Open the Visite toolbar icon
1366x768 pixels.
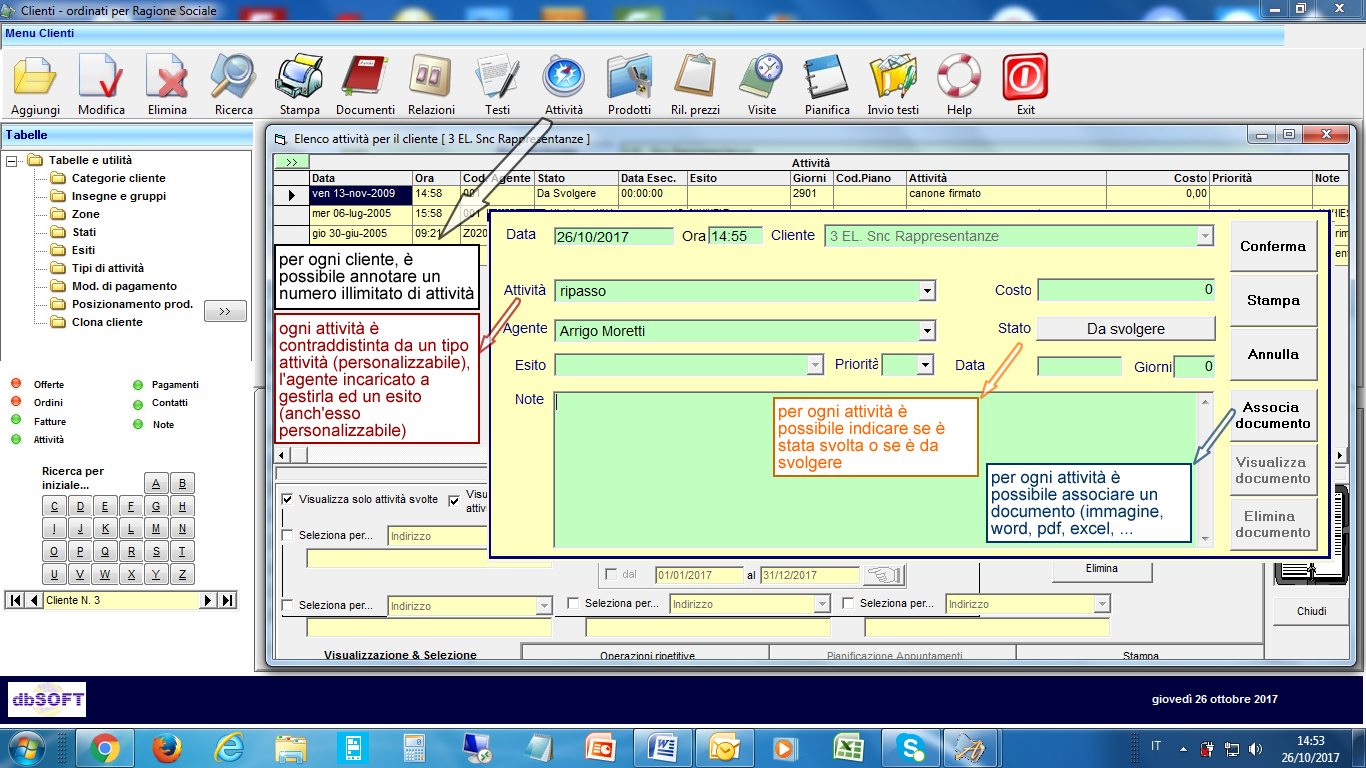tap(762, 86)
